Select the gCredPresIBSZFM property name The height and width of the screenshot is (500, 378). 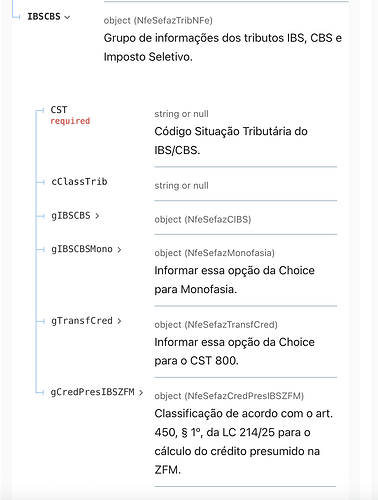[92, 392]
